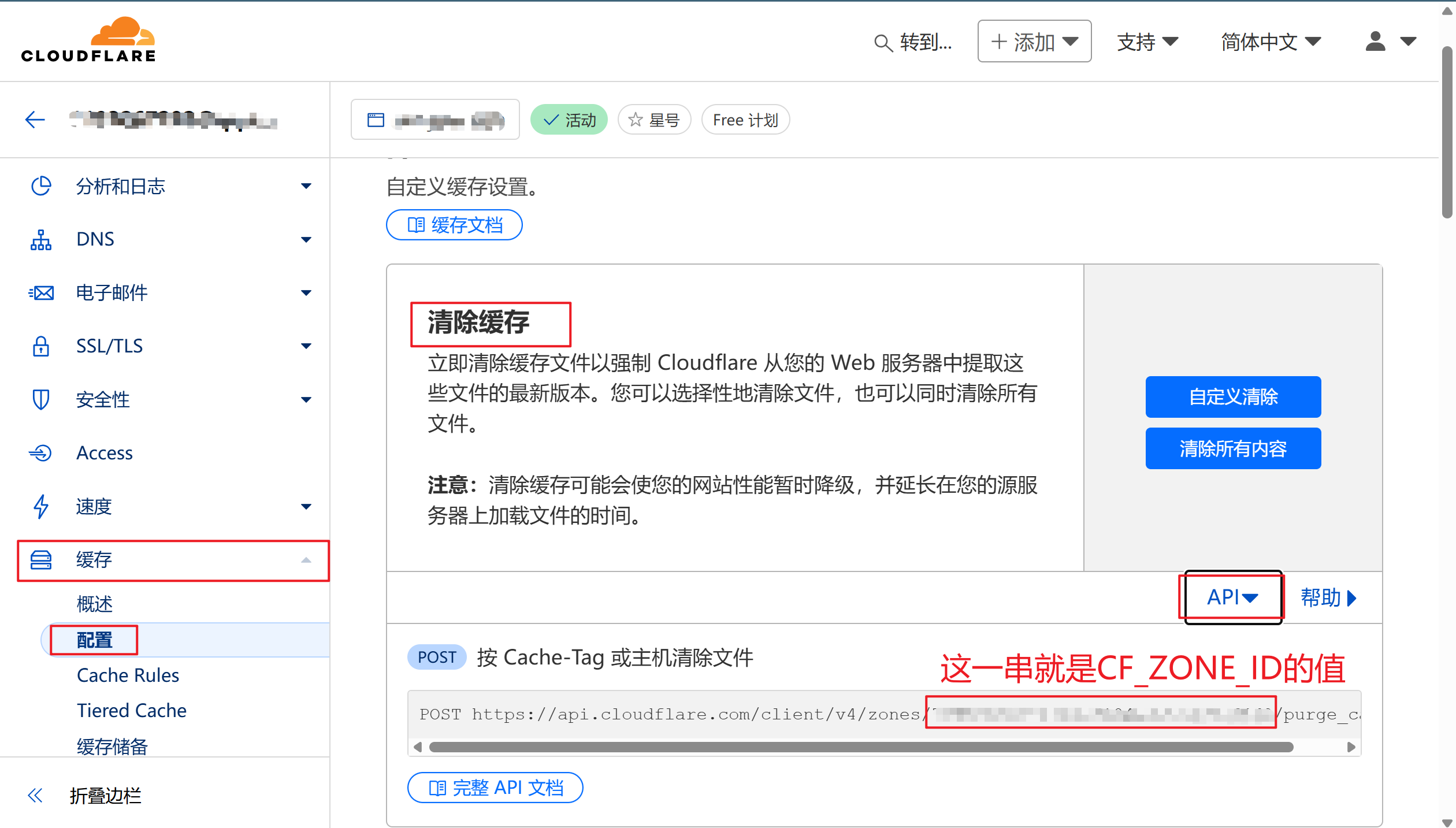Click the SSL/TLS padlock icon
The width and height of the screenshot is (1456, 828).
click(41, 346)
